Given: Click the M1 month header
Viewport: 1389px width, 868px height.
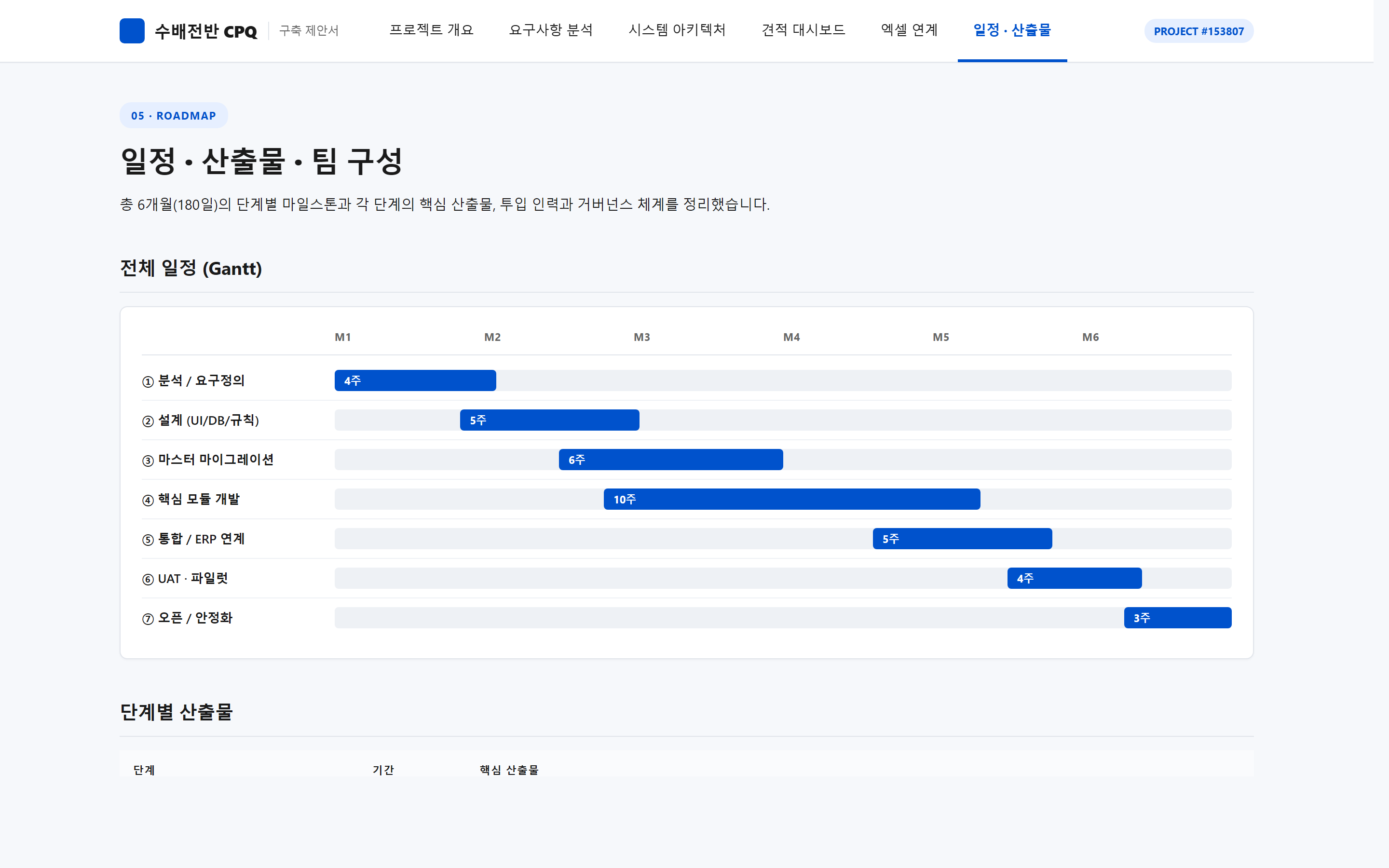Looking at the screenshot, I should (342, 337).
